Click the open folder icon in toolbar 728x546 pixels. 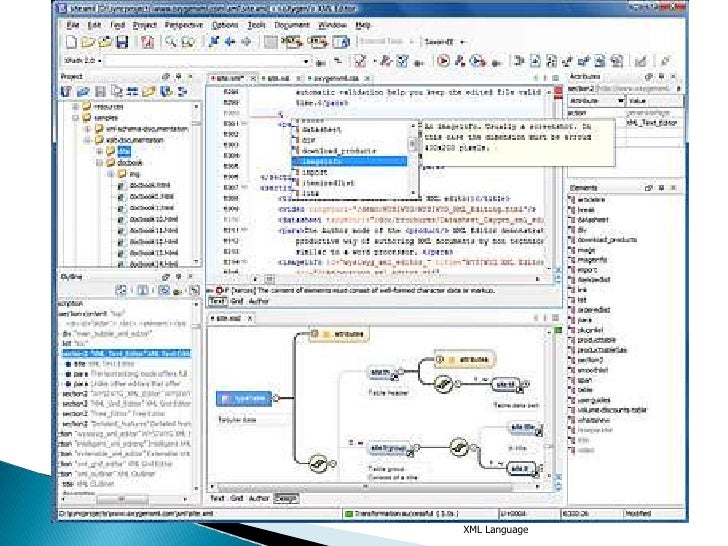coord(88,42)
